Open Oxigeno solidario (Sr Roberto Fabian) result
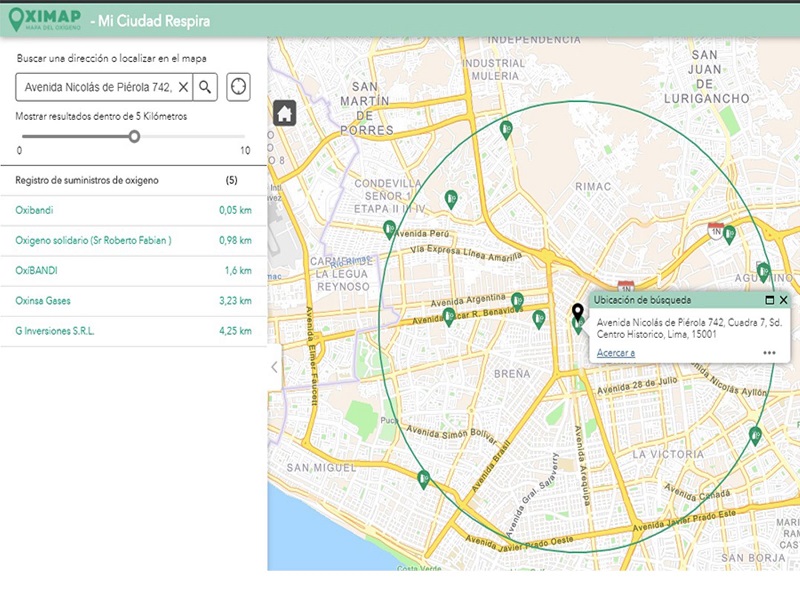The height and width of the screenshot is (600, 800). click(x=133, y=240)
